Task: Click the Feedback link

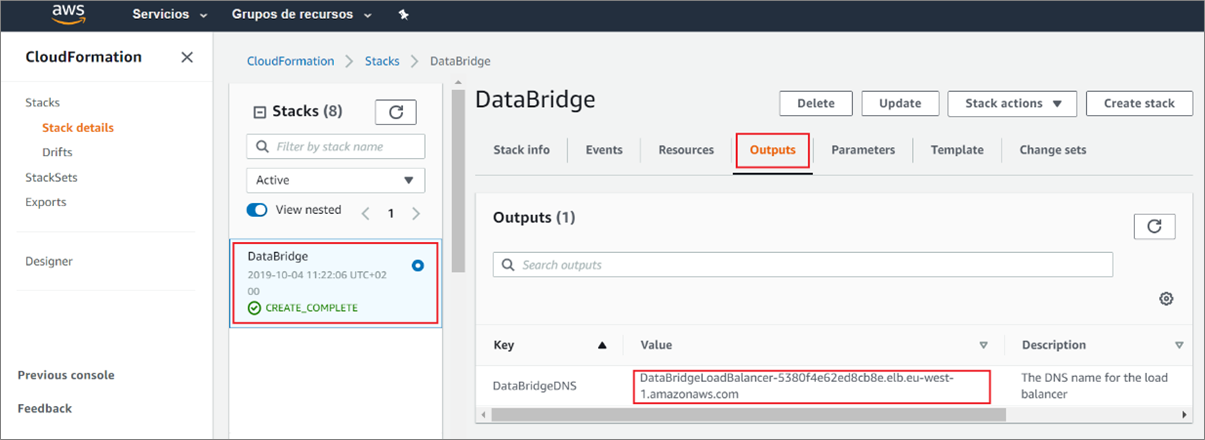Action: point(45,408)
